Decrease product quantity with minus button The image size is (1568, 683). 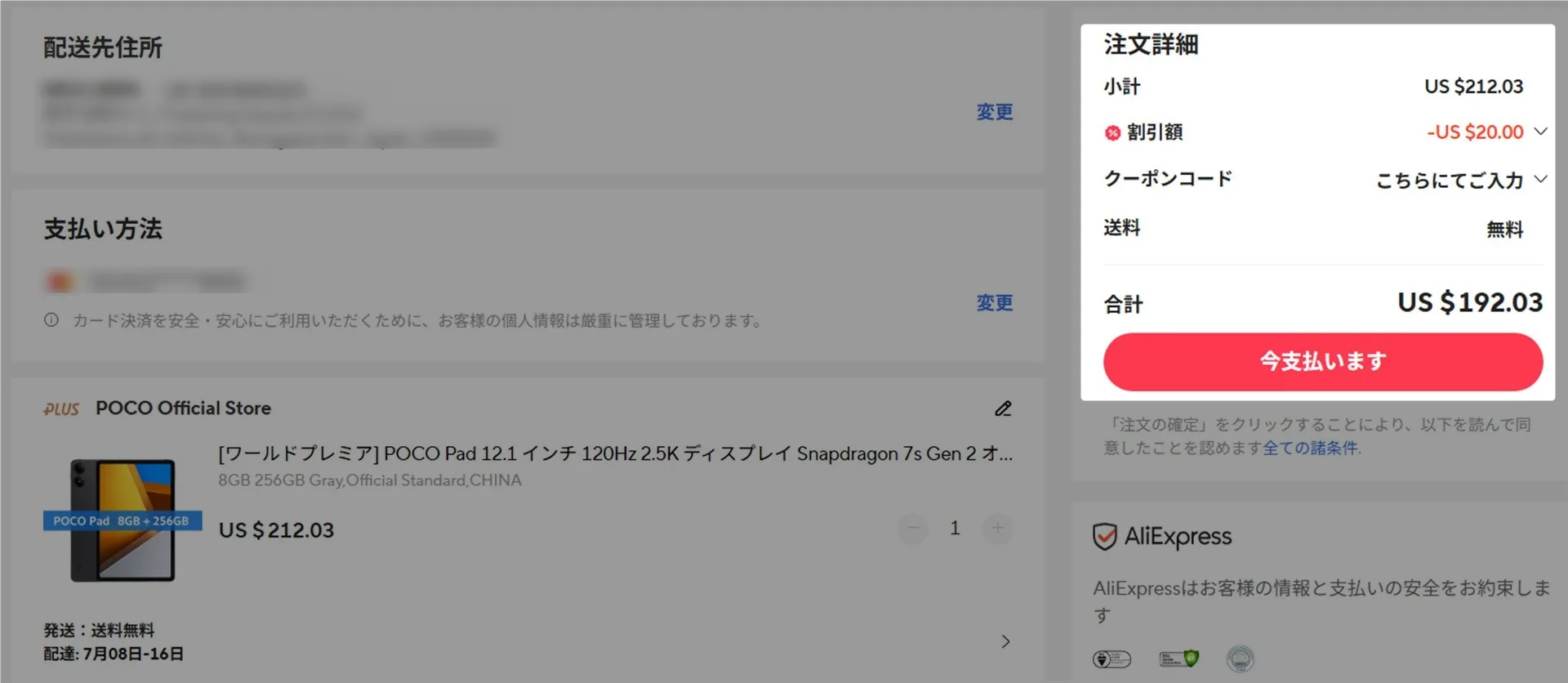point(913,529)
